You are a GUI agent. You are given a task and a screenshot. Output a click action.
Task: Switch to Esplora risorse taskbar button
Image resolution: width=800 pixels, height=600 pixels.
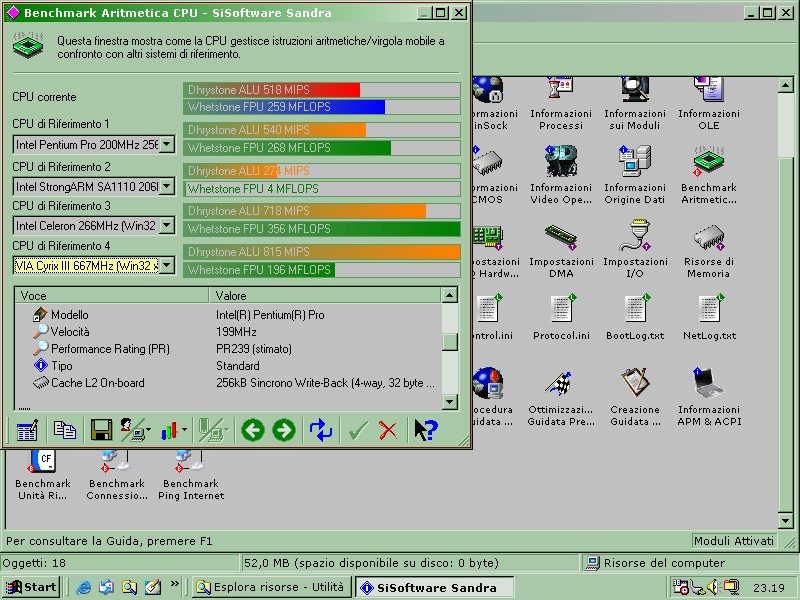pyautogui.click(x=270, y=587)
